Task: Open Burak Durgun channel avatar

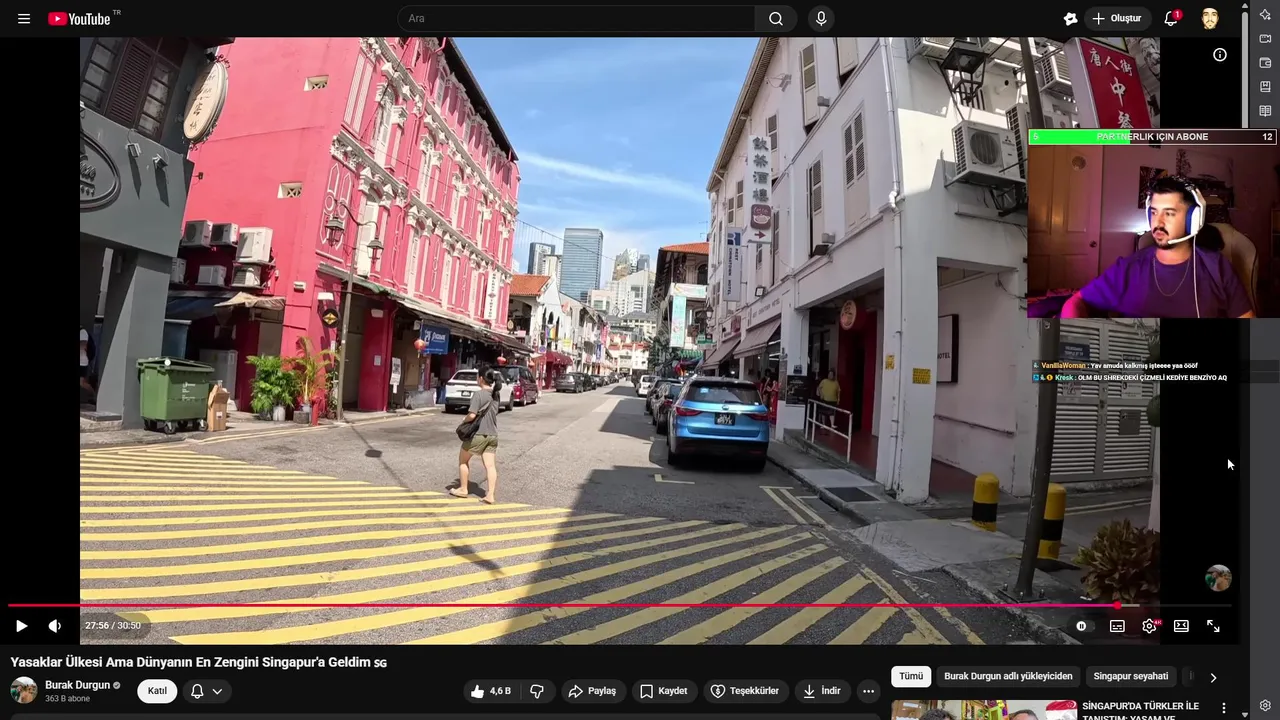Action: 24,691
